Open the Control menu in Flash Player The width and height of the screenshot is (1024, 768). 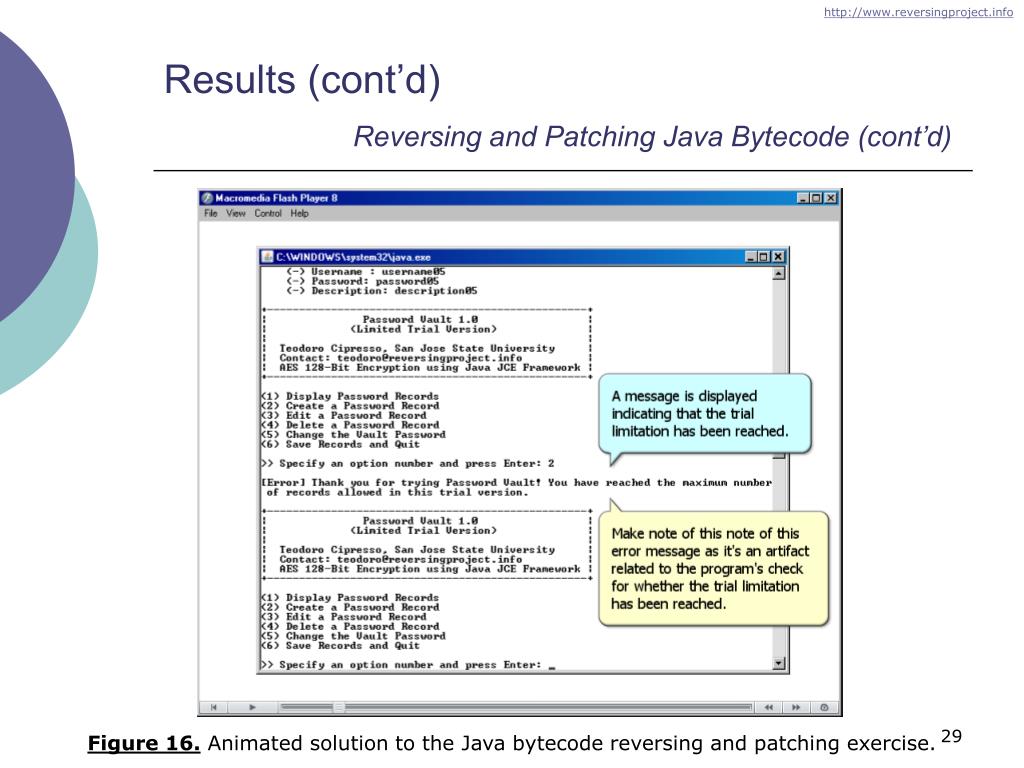coord(268,214)
